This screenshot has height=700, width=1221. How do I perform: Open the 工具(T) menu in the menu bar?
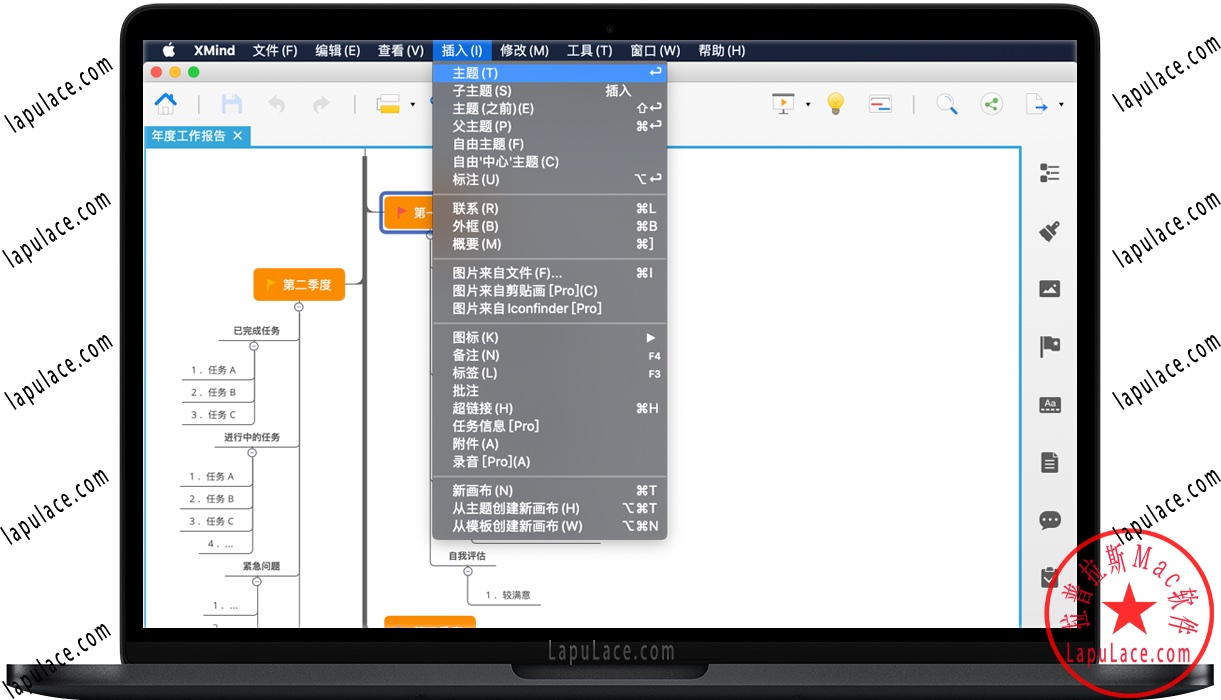point(590,50)
